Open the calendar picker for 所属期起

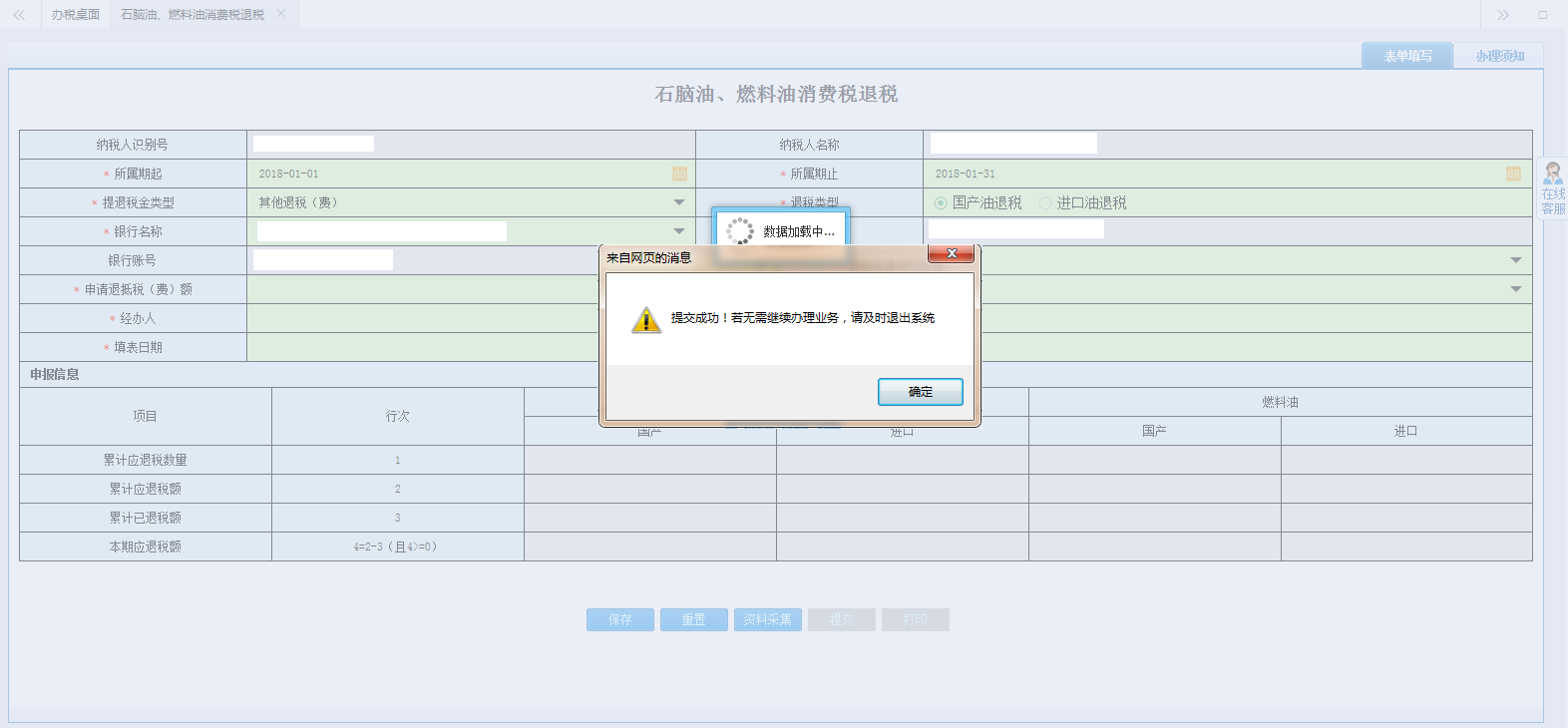point(679,174)
